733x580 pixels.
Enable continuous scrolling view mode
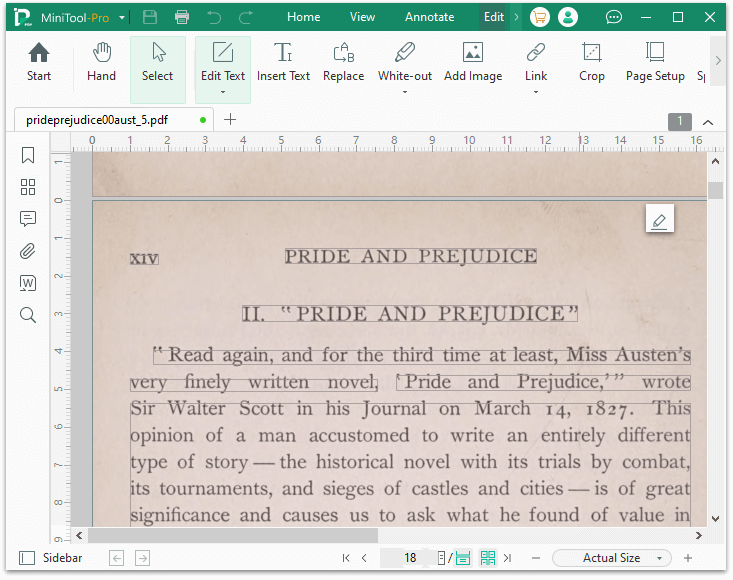tap(463, 558)
